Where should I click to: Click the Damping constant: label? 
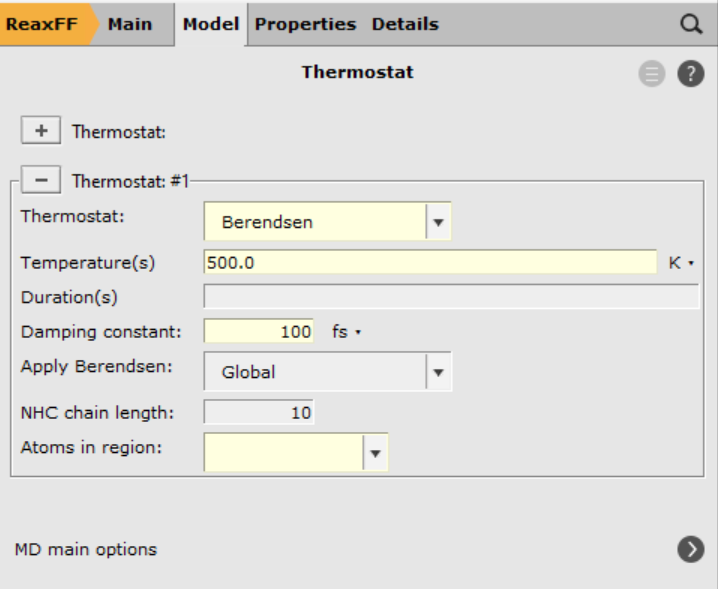click(101, 332)
